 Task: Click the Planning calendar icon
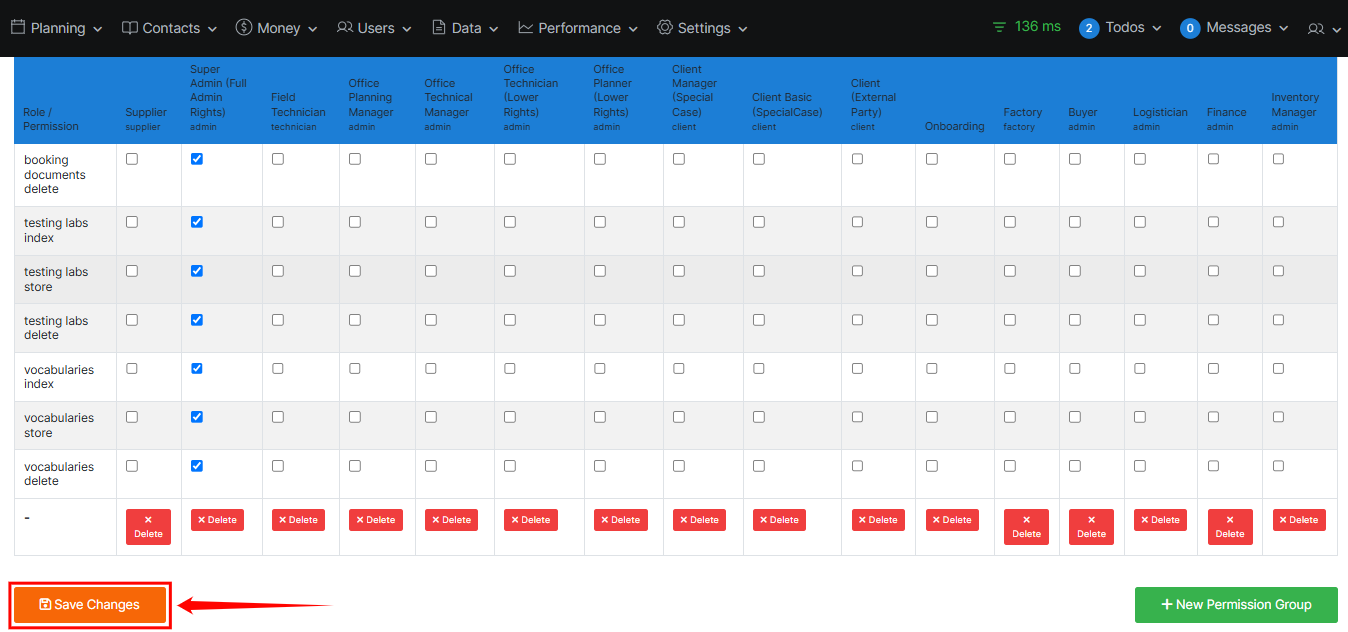coord(18,28)
